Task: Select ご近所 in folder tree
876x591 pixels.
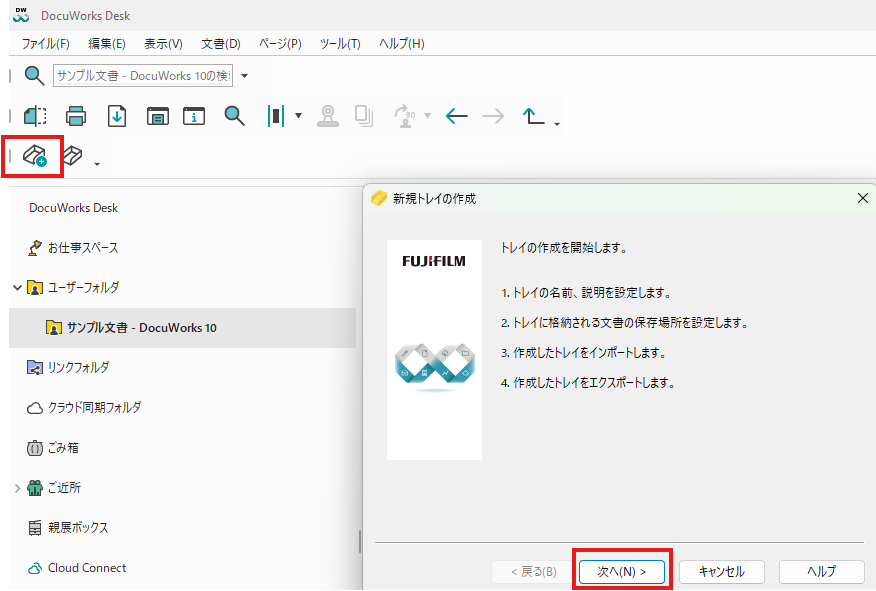Action: 54,488
